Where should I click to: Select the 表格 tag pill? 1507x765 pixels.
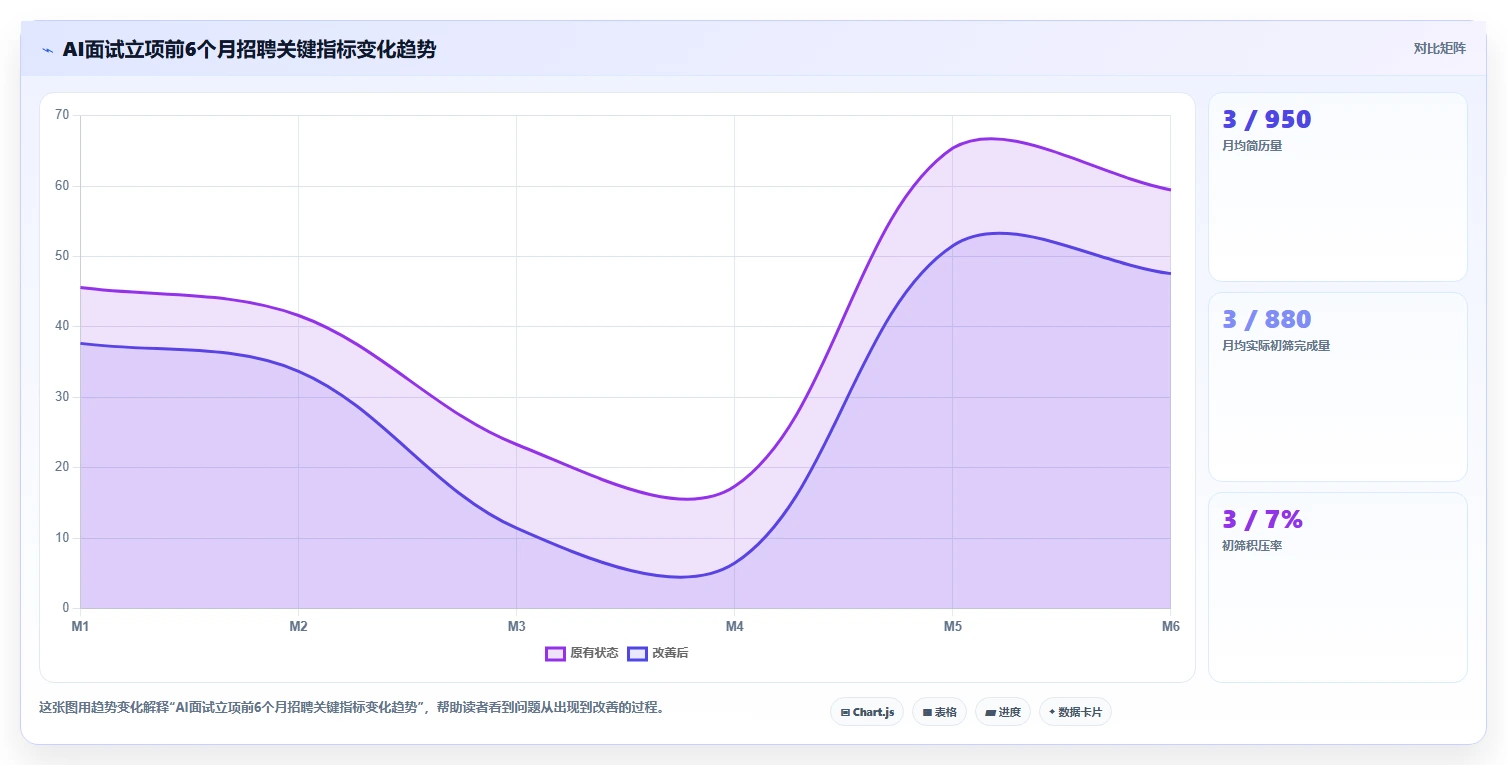coord(939,712)
